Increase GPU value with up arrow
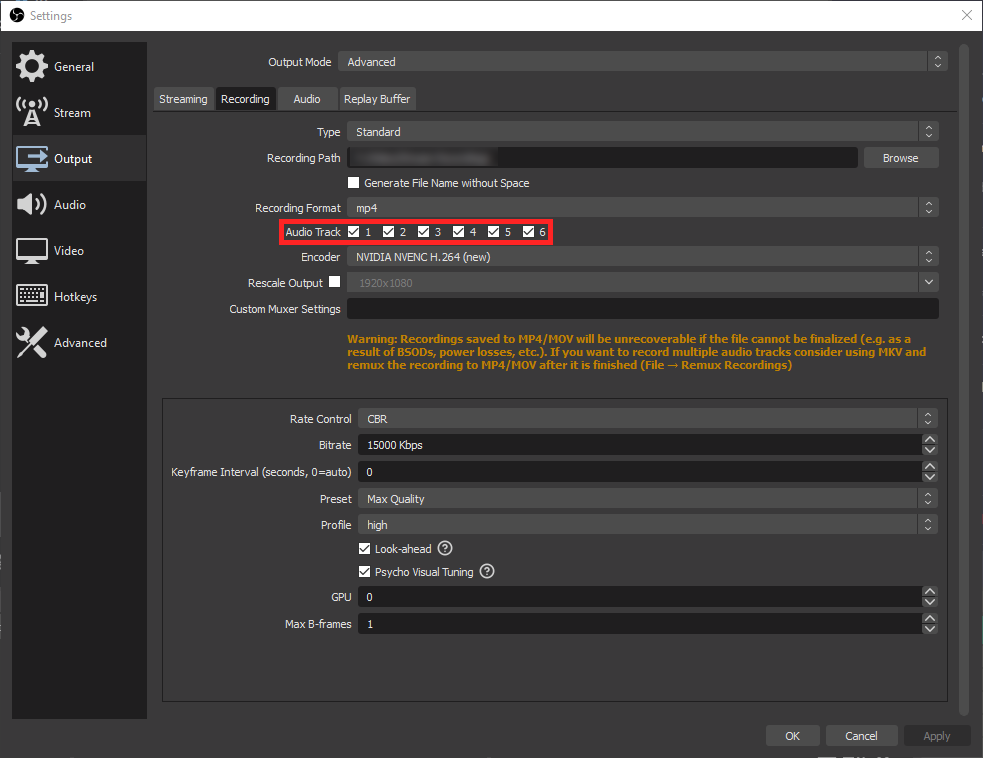 point(930,591)
